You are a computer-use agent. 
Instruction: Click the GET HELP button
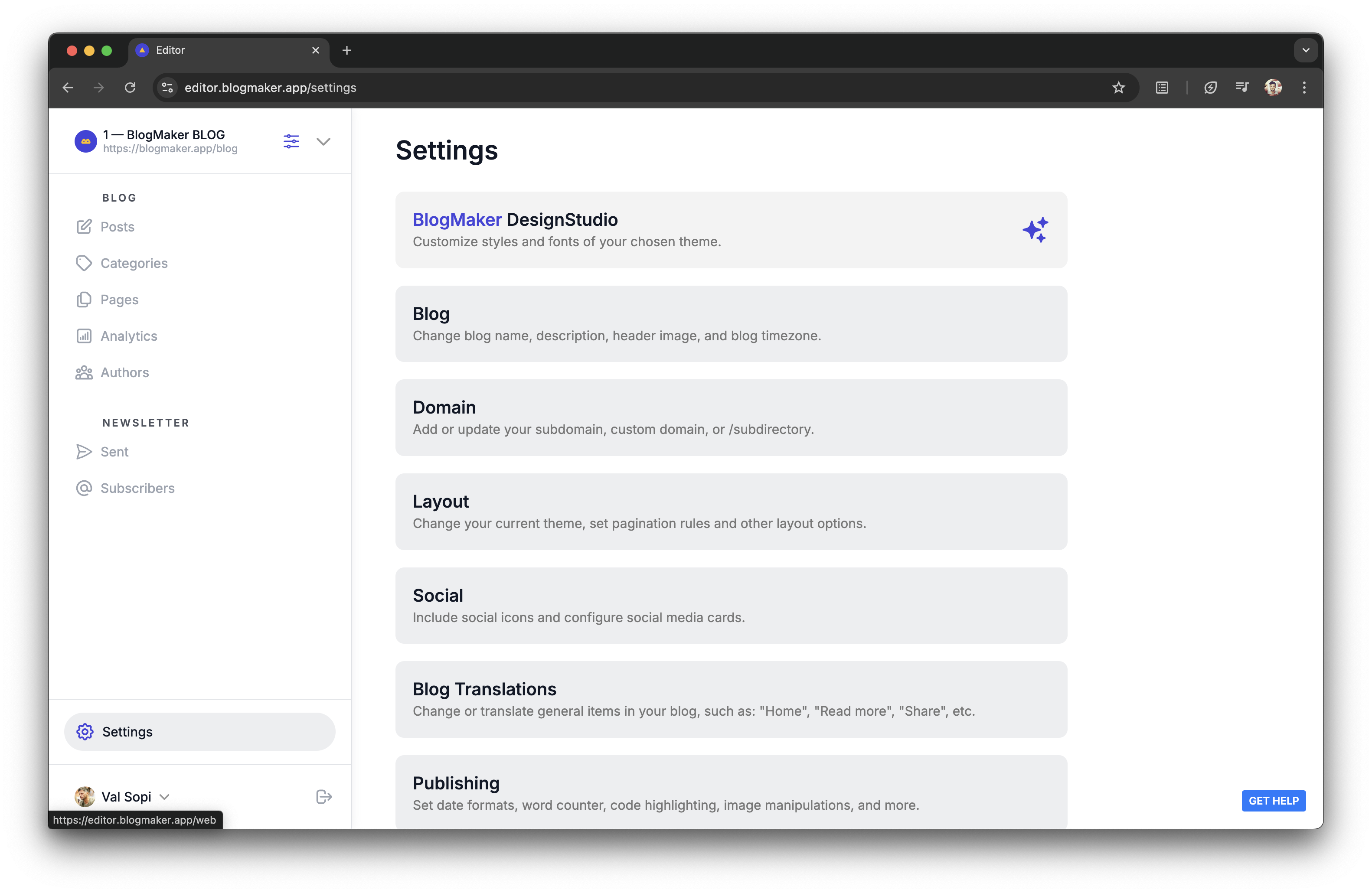(x=1274, y=801)
